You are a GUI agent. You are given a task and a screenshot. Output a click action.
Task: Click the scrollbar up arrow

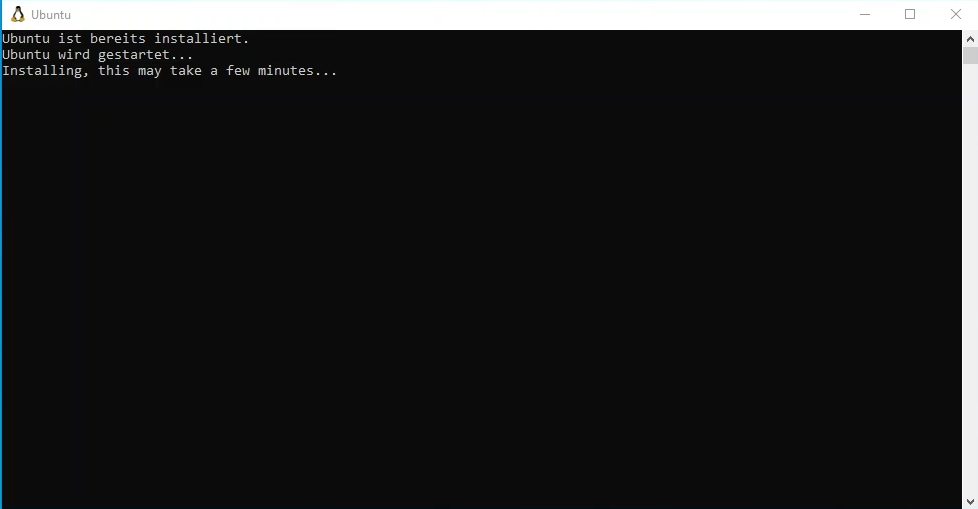(x=970, y=39)
